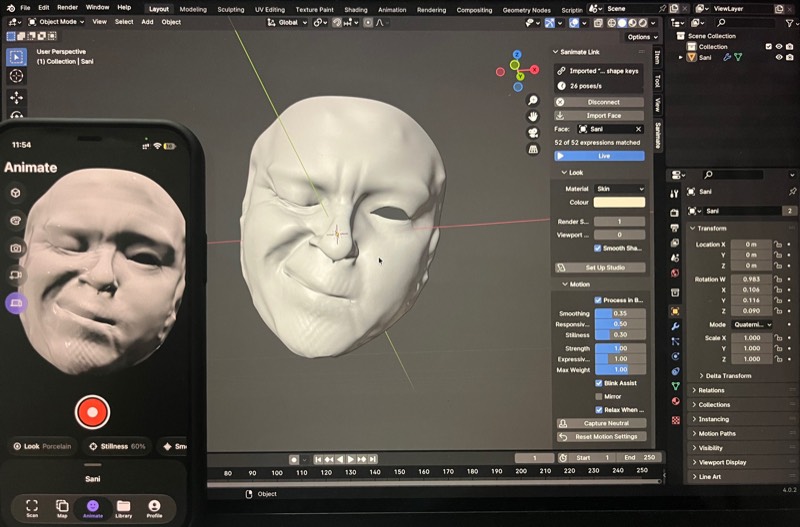
Task: Click timeline play button
Action: (351, 459)
